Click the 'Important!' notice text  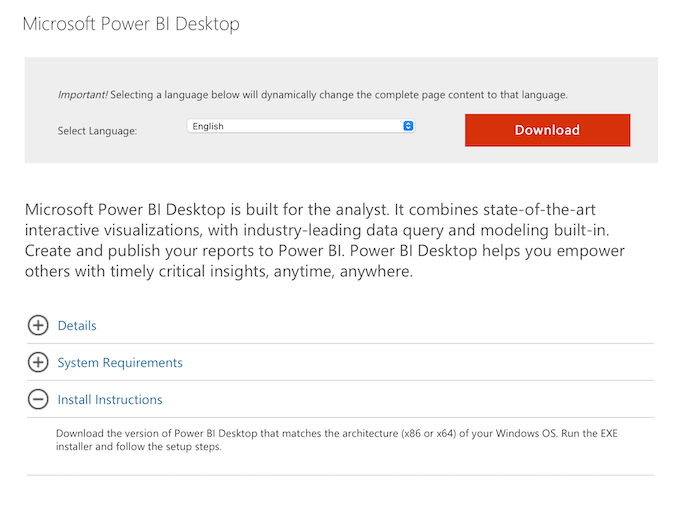(312, 95)
